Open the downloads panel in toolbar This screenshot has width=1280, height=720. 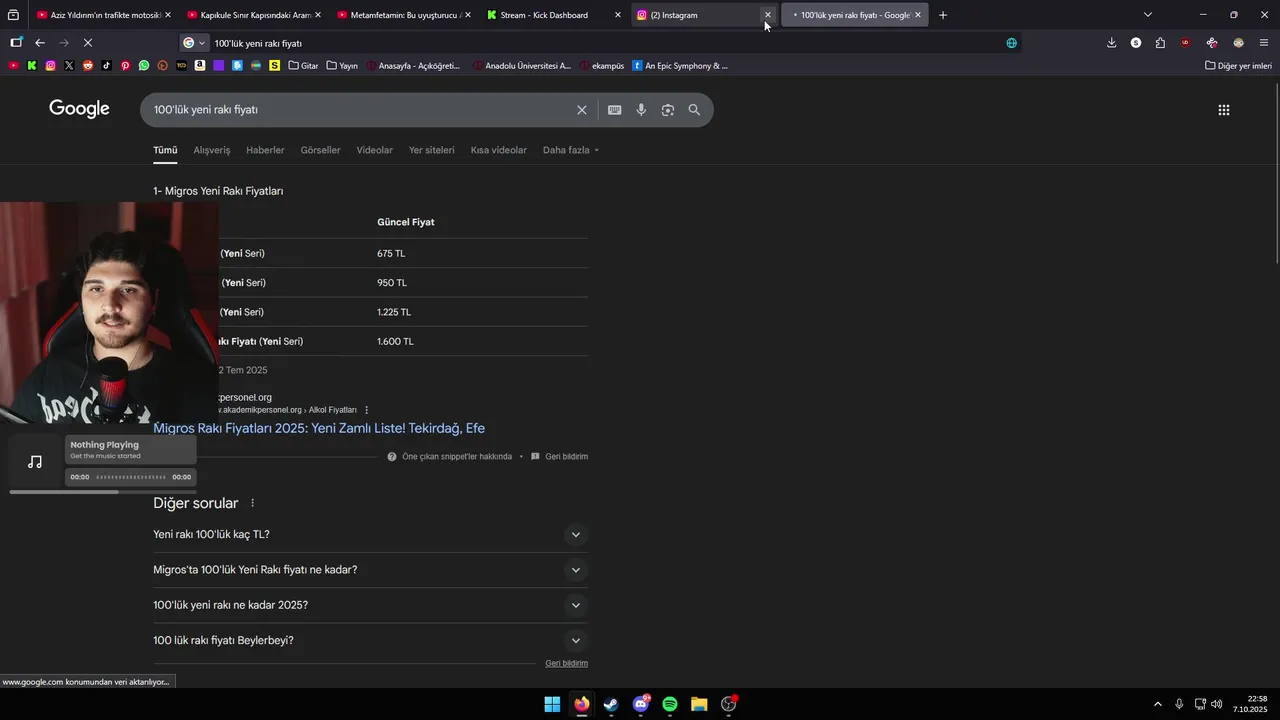point(1111,43)
